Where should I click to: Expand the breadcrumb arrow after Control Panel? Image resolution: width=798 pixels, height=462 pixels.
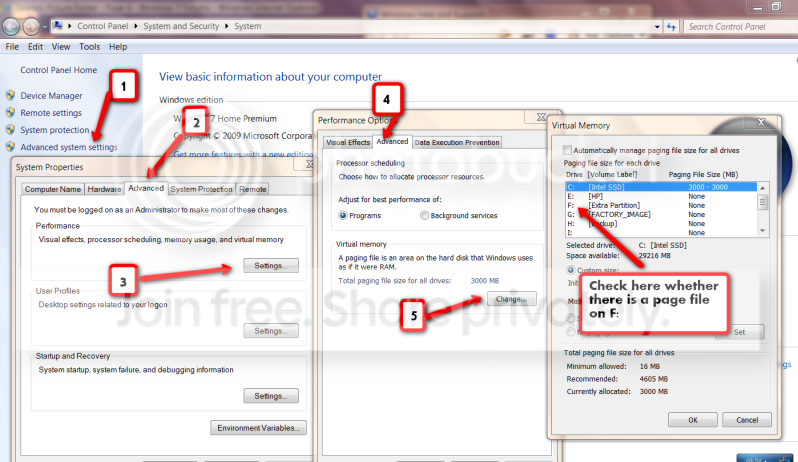pos(136,26)
